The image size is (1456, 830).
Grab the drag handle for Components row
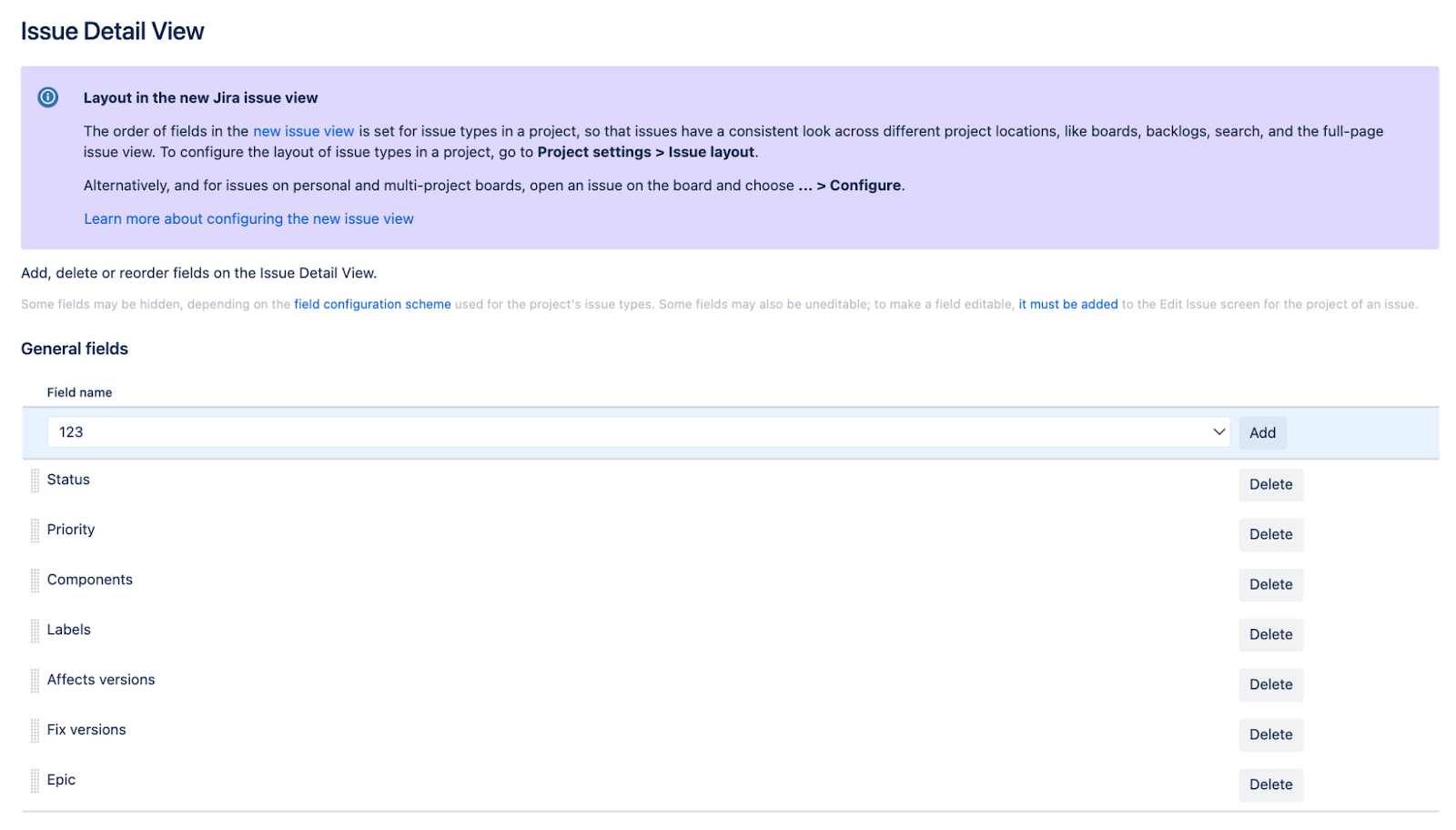[35, 581]
